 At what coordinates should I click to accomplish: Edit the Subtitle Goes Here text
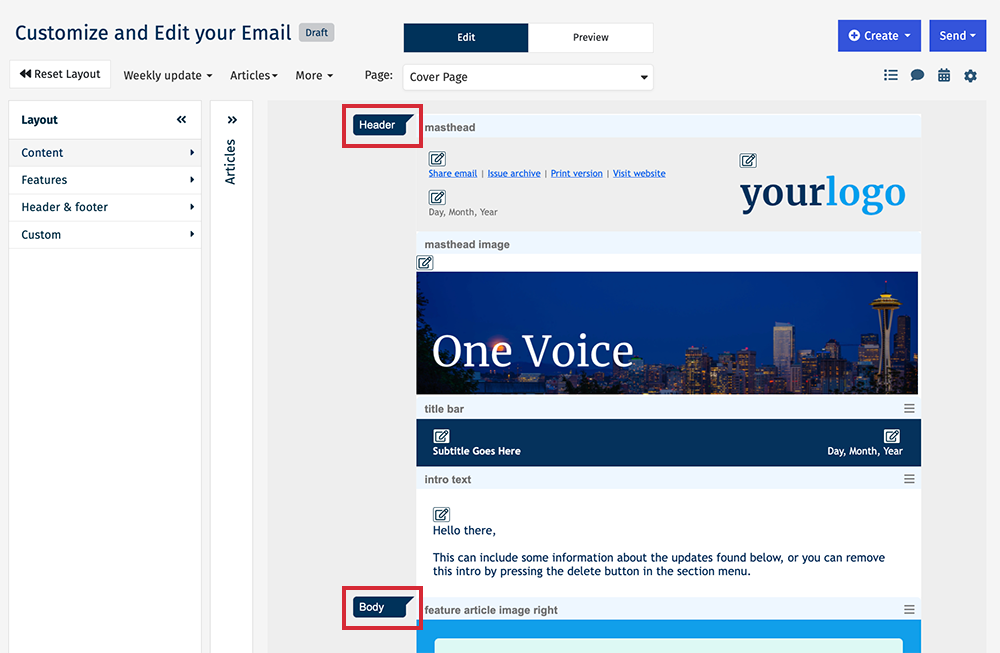[x=441, y=436]
